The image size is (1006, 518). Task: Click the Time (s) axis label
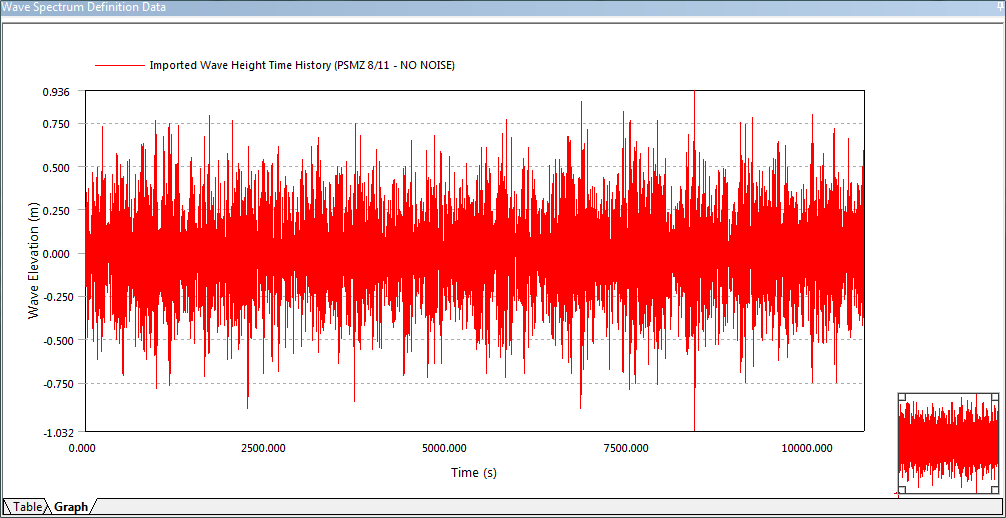coord(473,473)
